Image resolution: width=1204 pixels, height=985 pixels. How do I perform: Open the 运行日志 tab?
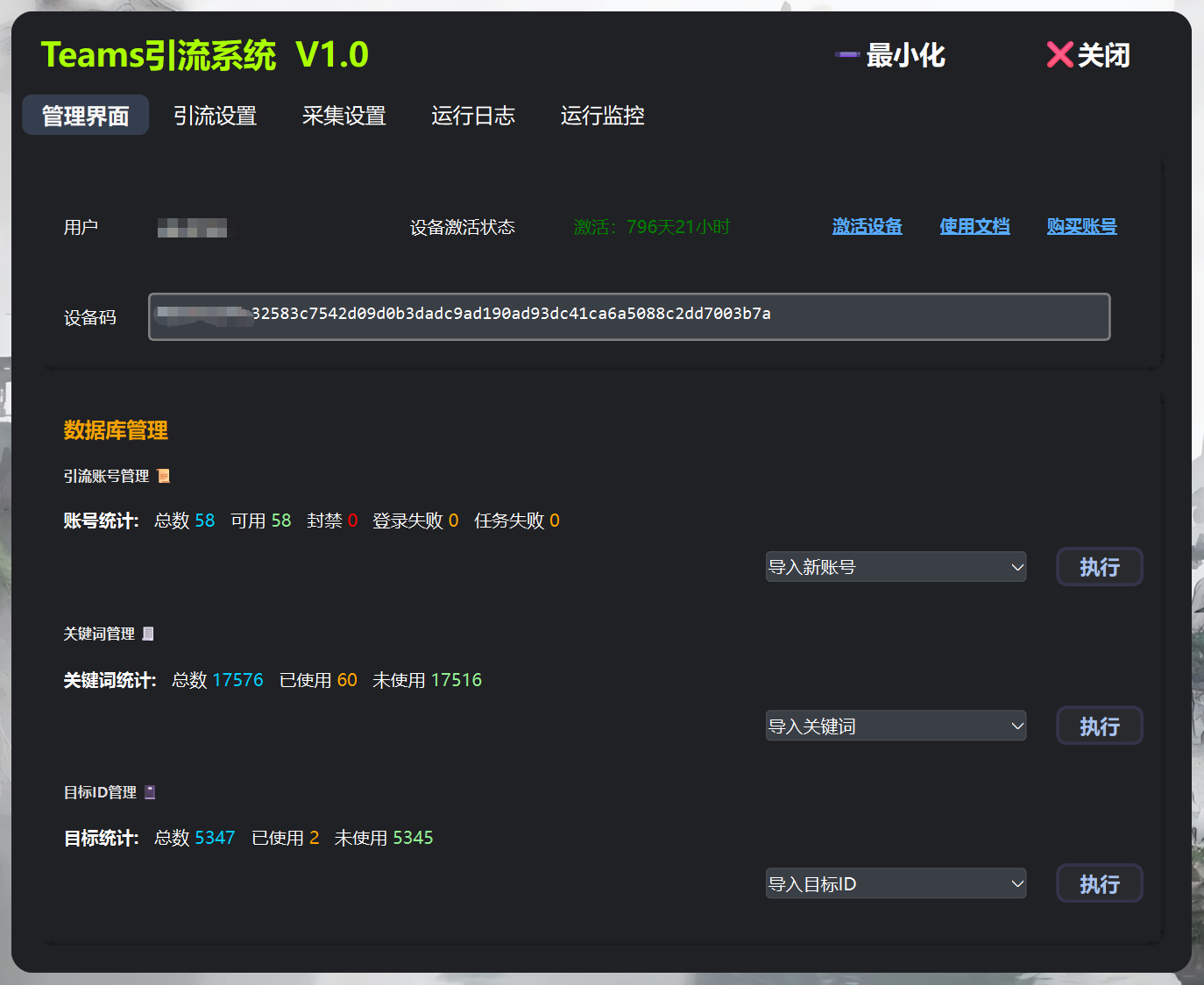(472, 116)
